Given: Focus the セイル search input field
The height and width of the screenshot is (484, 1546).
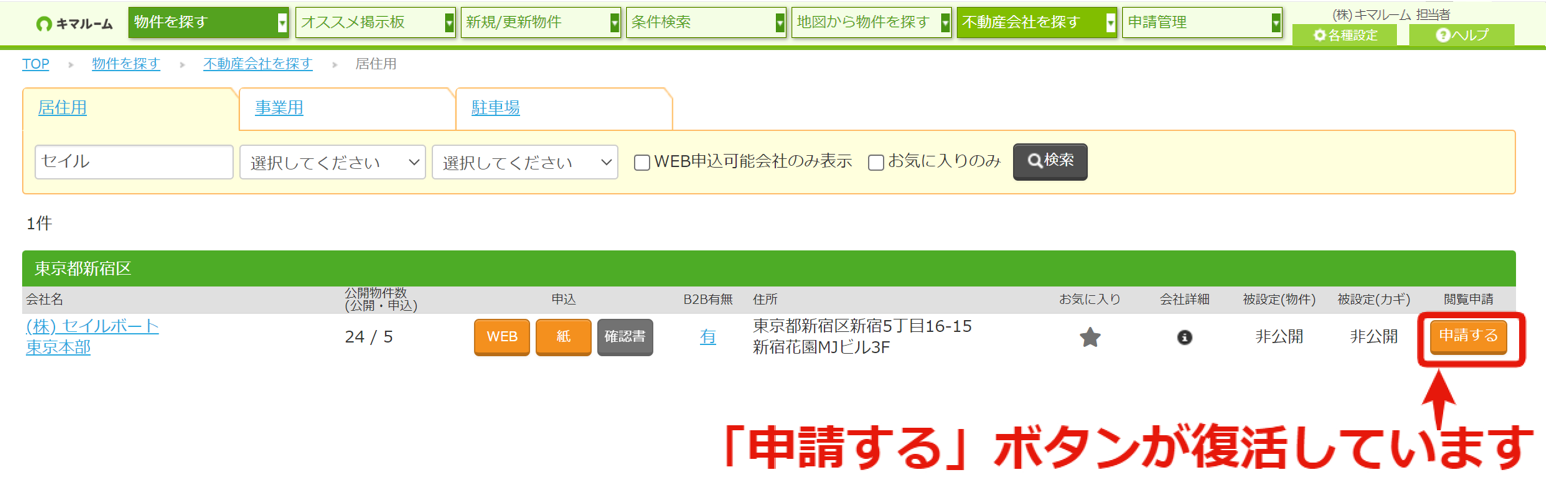Looking at the screenshot, I should pos(134,162).
